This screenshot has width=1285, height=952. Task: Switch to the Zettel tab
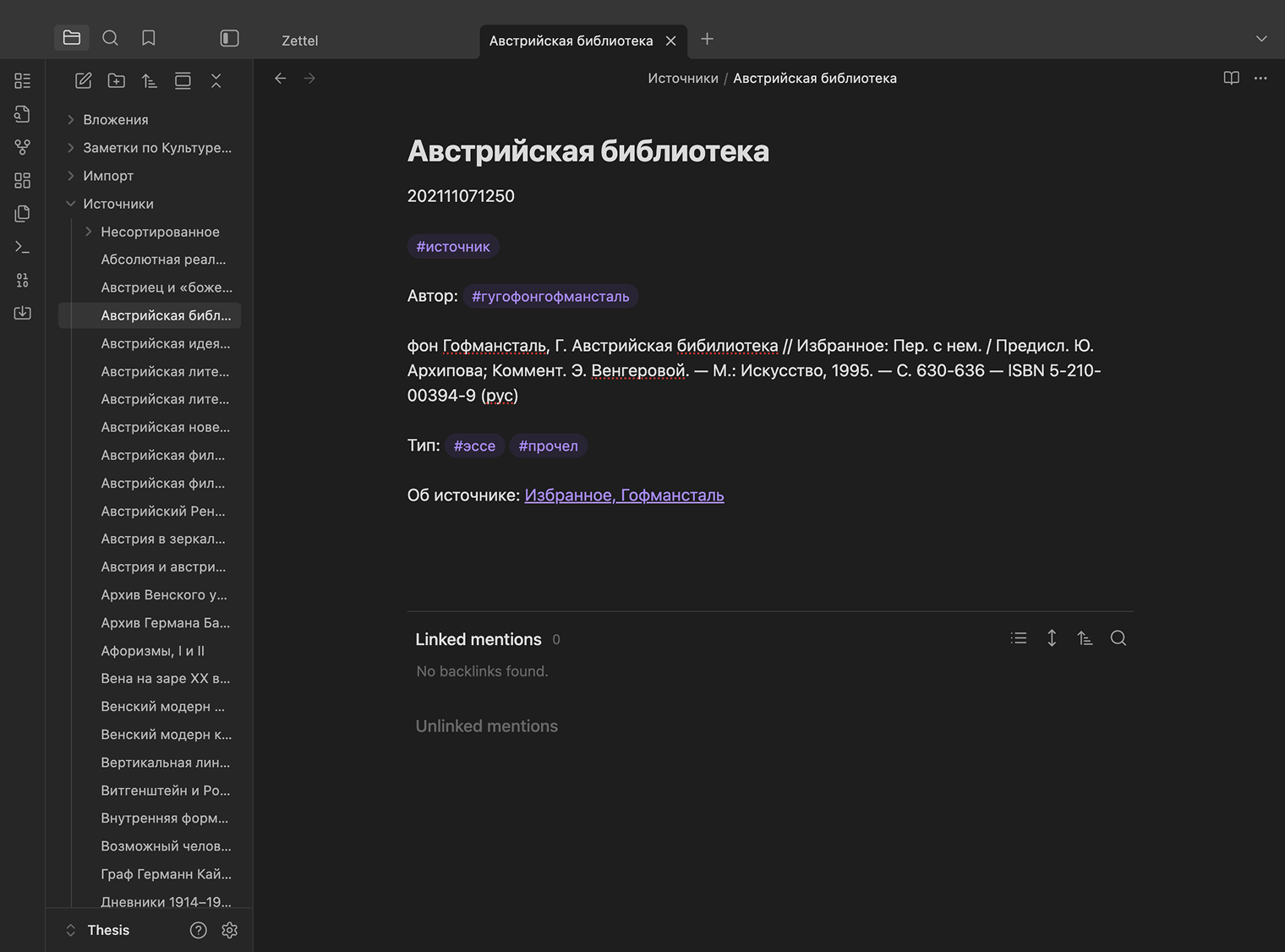point(300,41)
